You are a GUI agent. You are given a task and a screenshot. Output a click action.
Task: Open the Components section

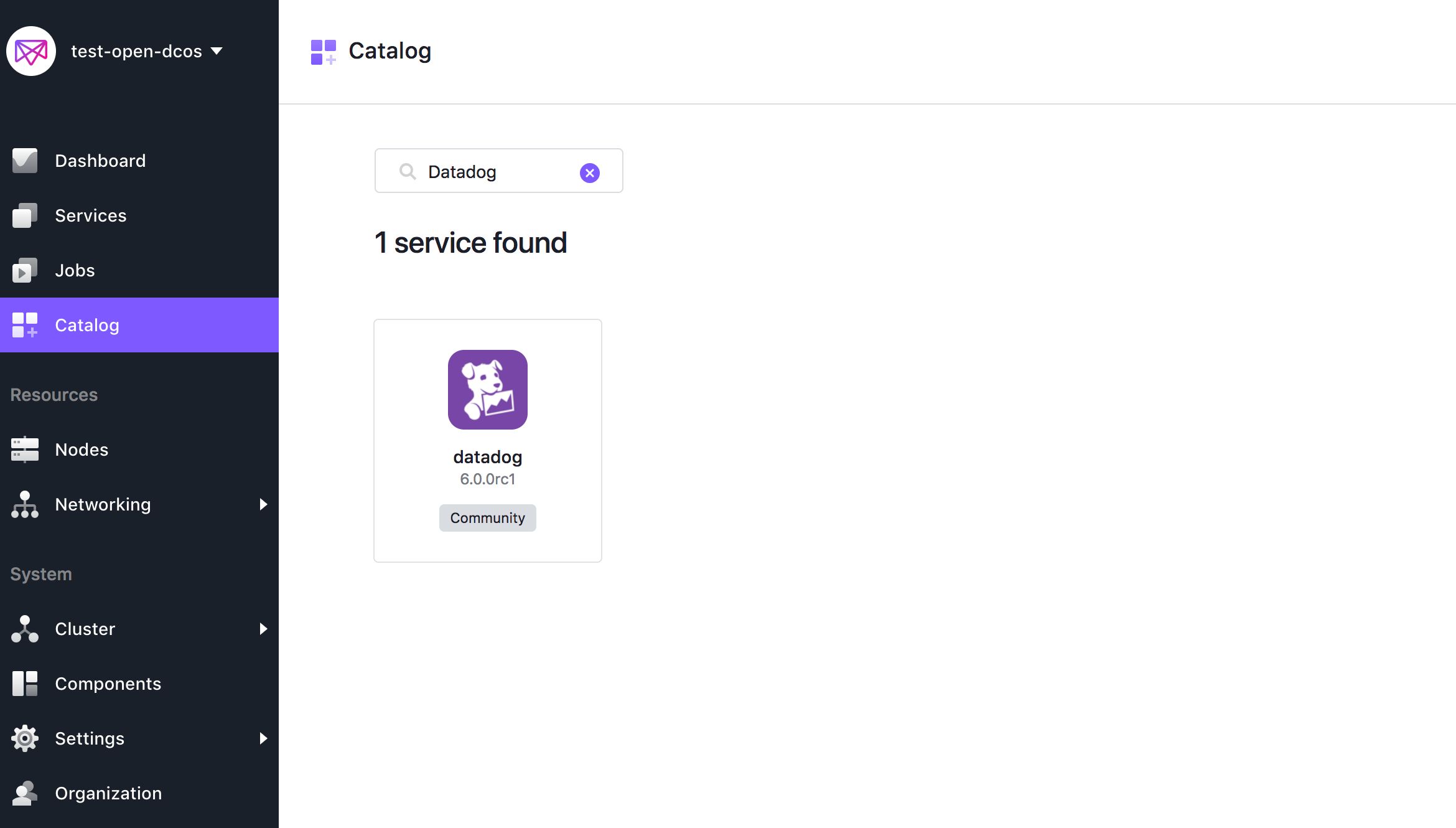tap(108, 683)
